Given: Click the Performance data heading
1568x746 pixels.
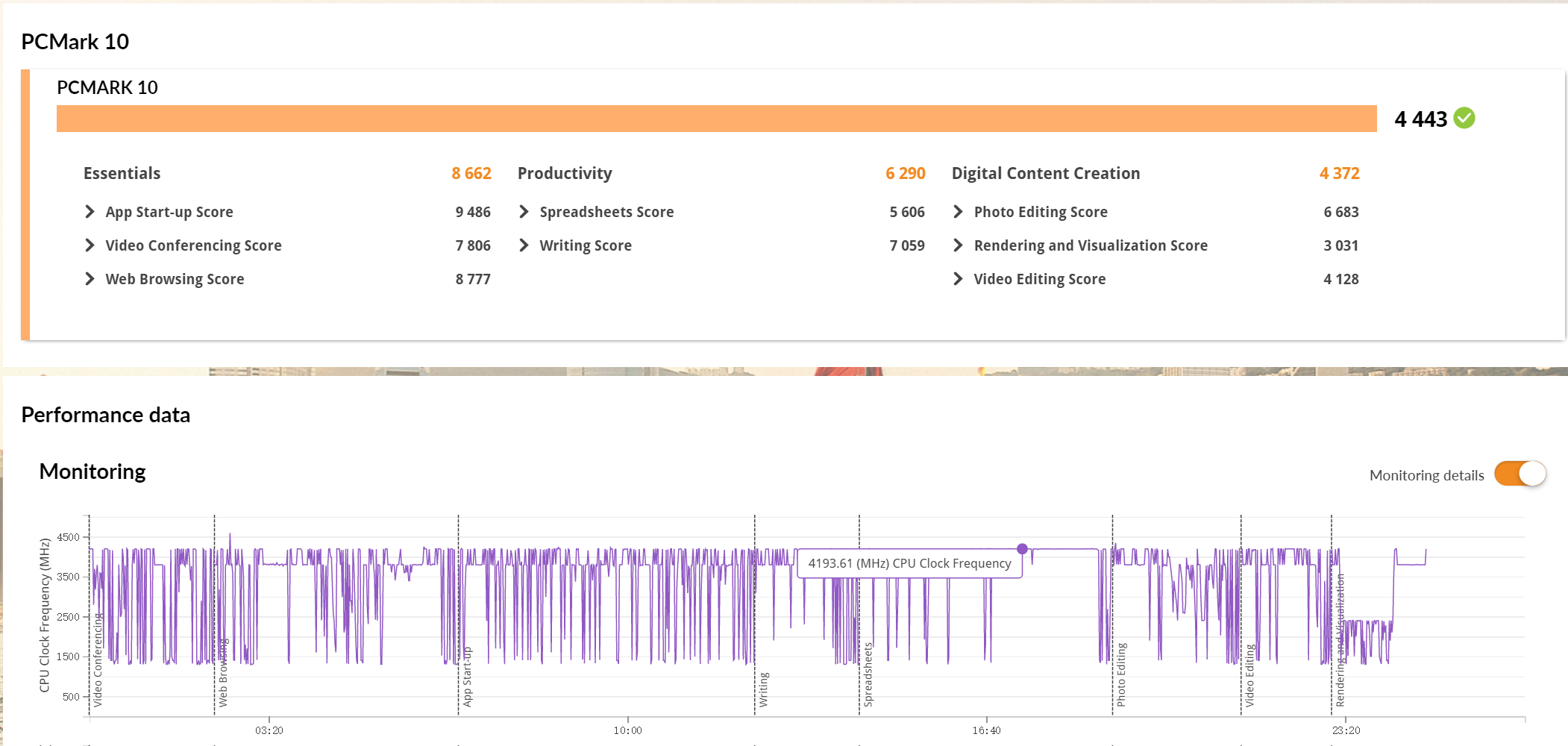Looking at the screenshot, I should click(x=105, y=415).
